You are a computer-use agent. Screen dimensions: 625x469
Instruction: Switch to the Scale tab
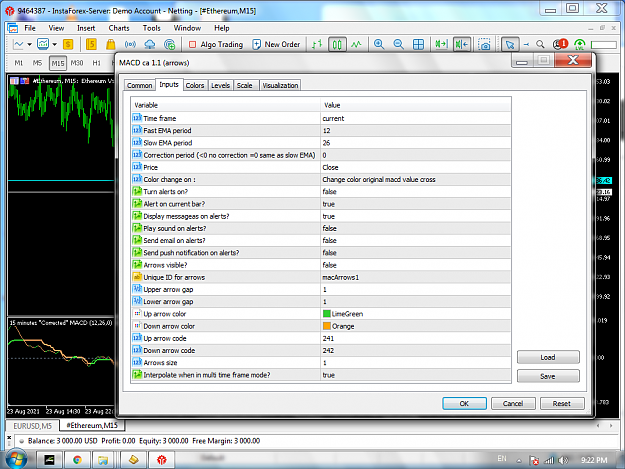point(244,85)
